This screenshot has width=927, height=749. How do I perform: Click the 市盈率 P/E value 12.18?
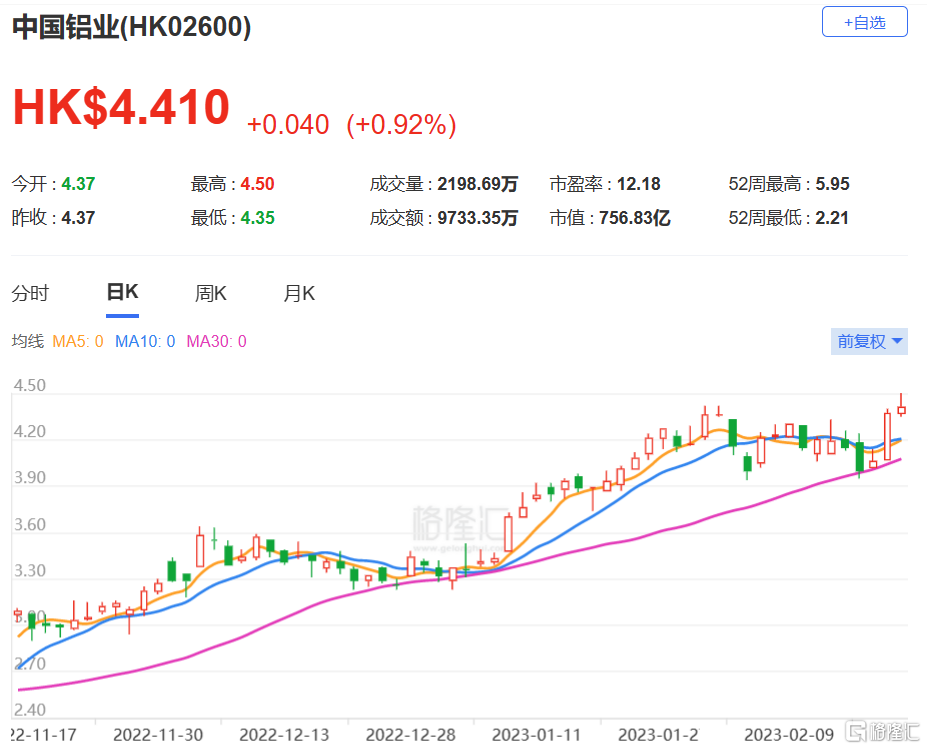click(x=638, y=184)
